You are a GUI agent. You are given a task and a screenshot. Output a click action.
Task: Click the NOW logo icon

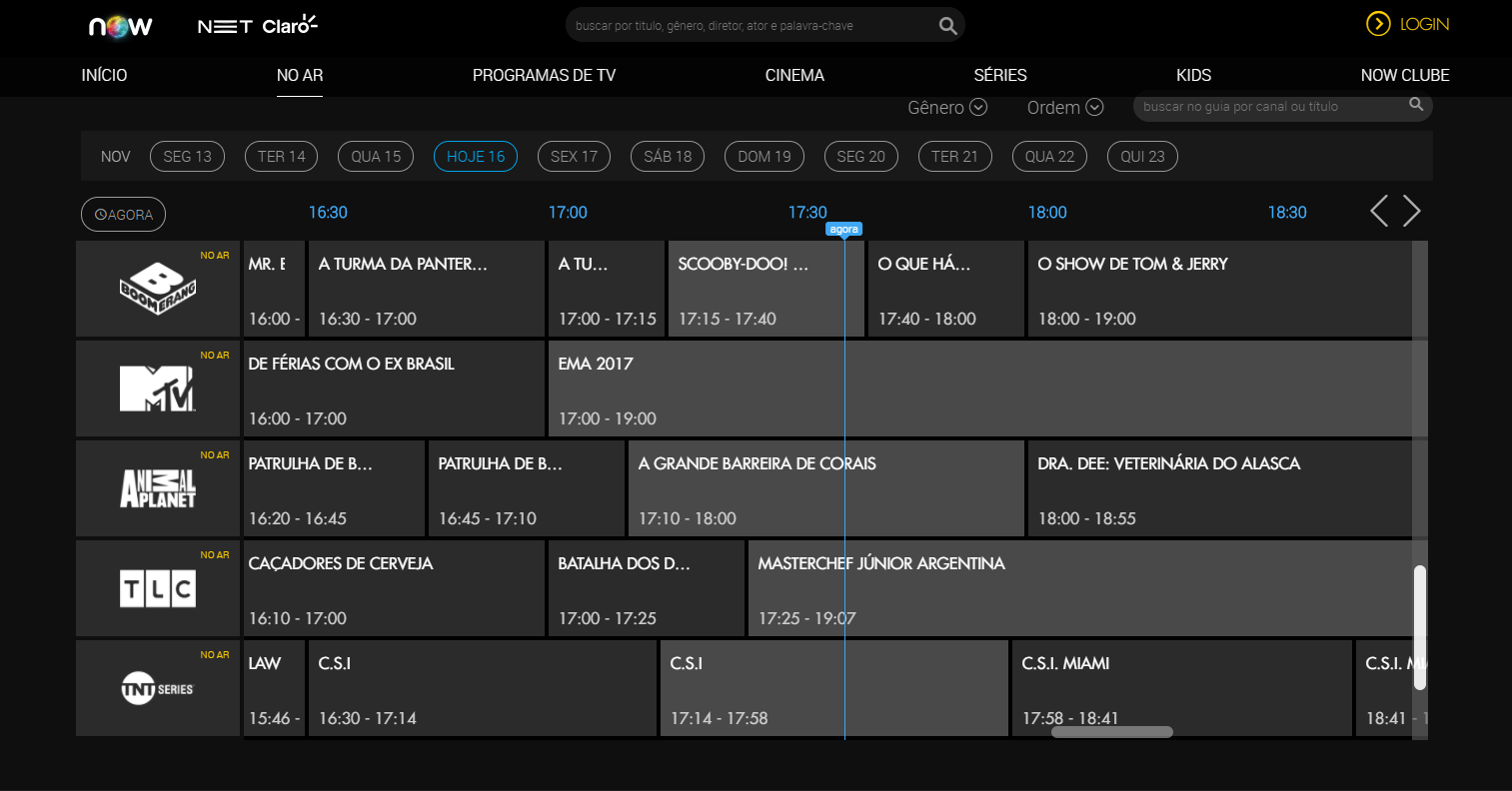[x=121, y=26]
